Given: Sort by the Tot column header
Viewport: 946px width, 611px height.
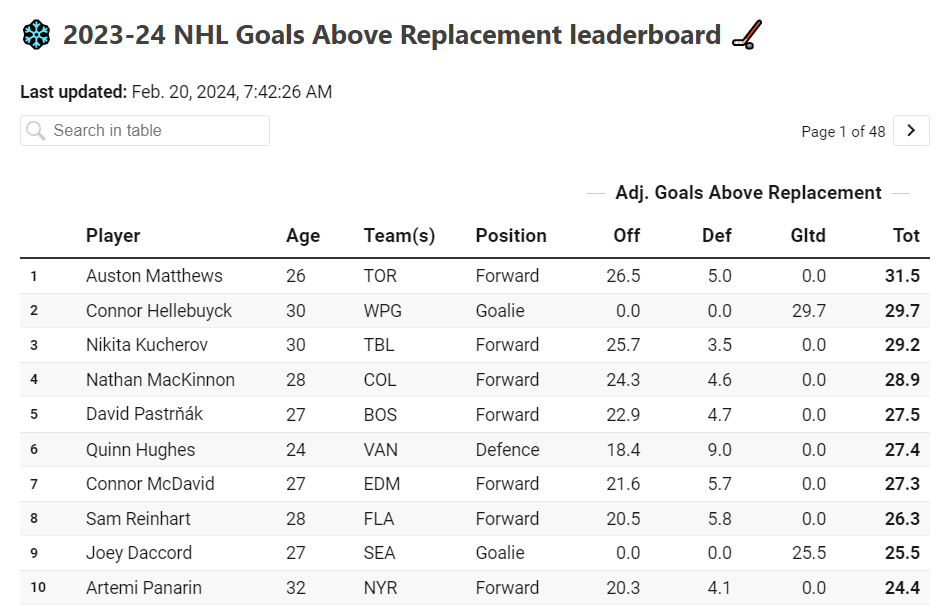Looking at the screenshot, I should tap(905, 236).
